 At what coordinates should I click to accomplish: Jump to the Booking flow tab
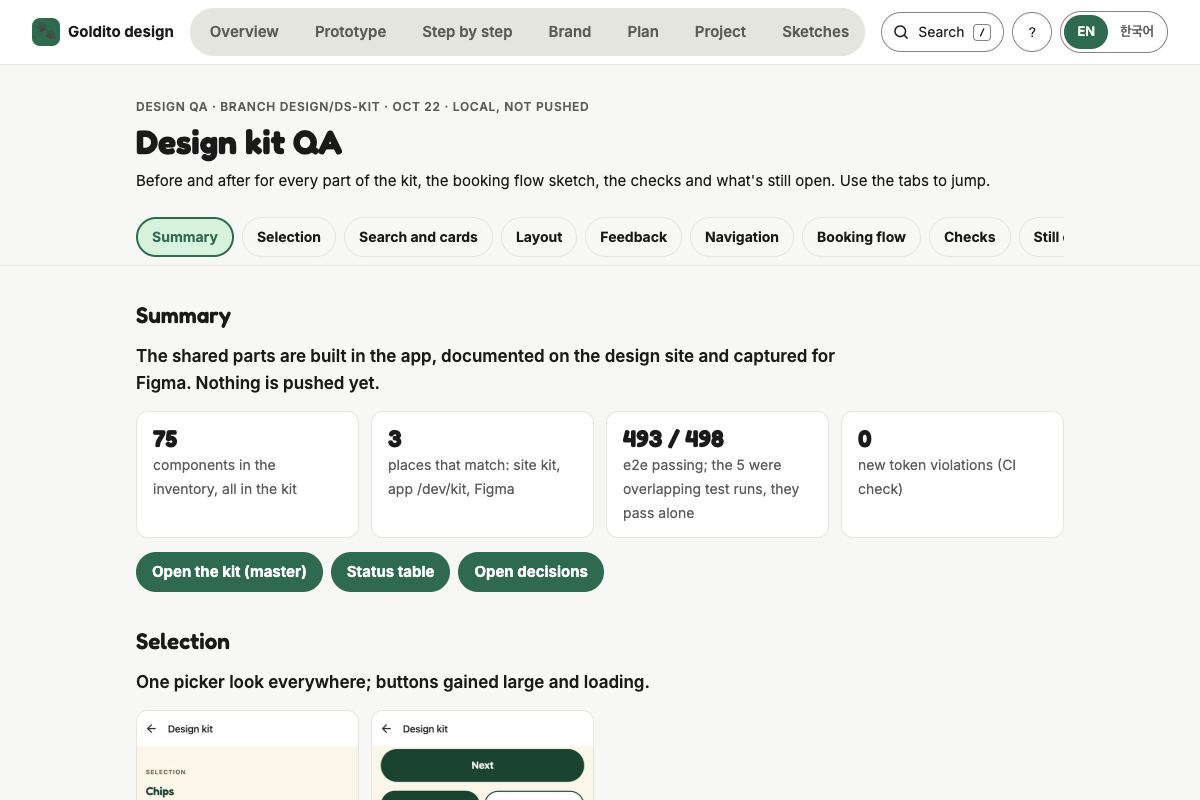tap(861, 237)
